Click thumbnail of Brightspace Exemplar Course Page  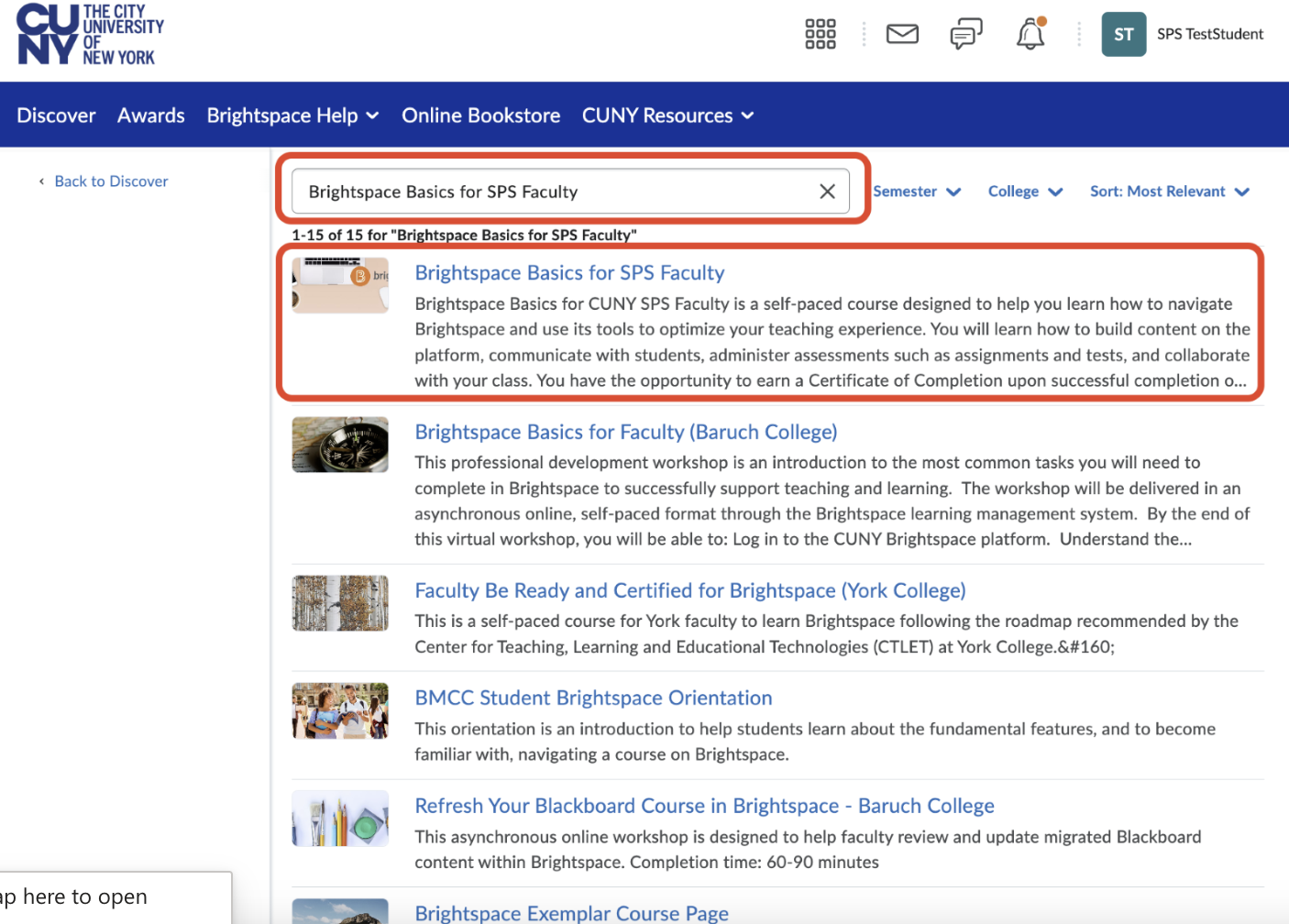coord(340,911)
